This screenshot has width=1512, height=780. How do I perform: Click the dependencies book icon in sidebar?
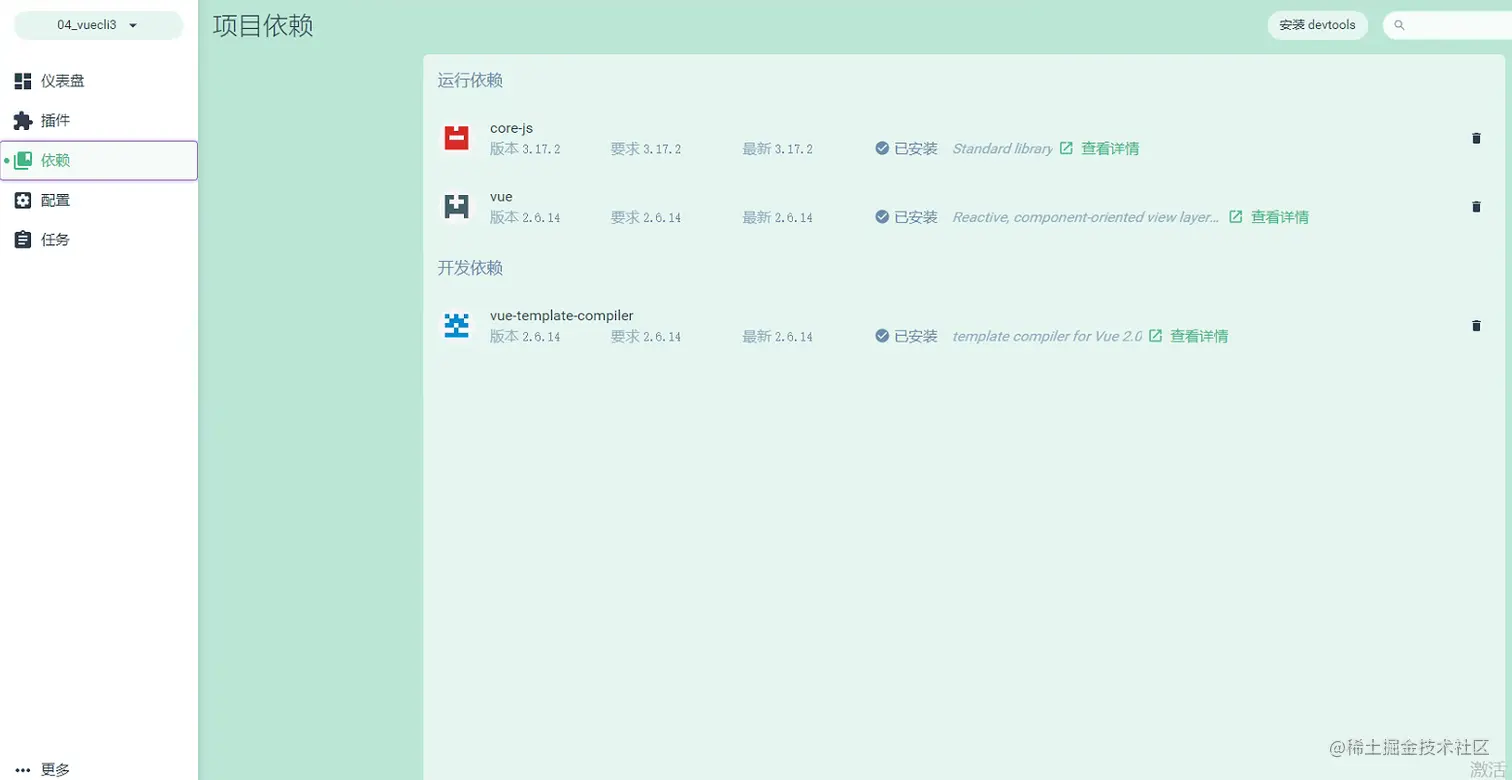click(23, 160)
